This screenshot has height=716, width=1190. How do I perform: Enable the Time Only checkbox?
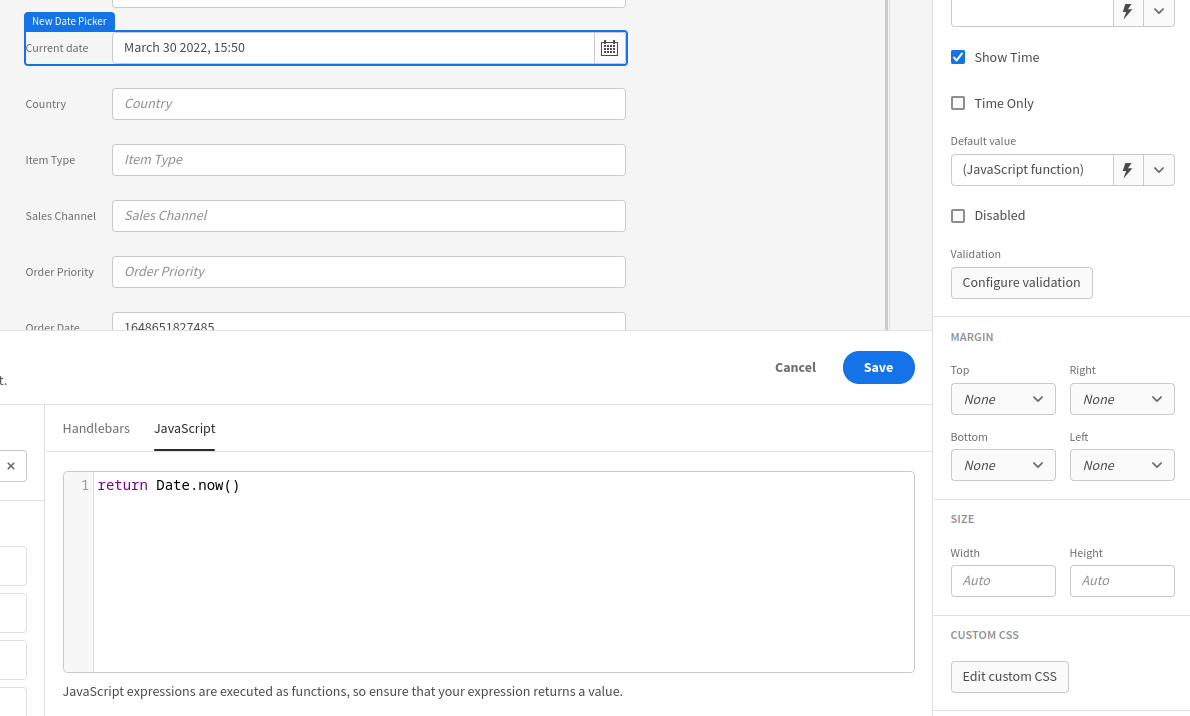(x=958, y=103)
